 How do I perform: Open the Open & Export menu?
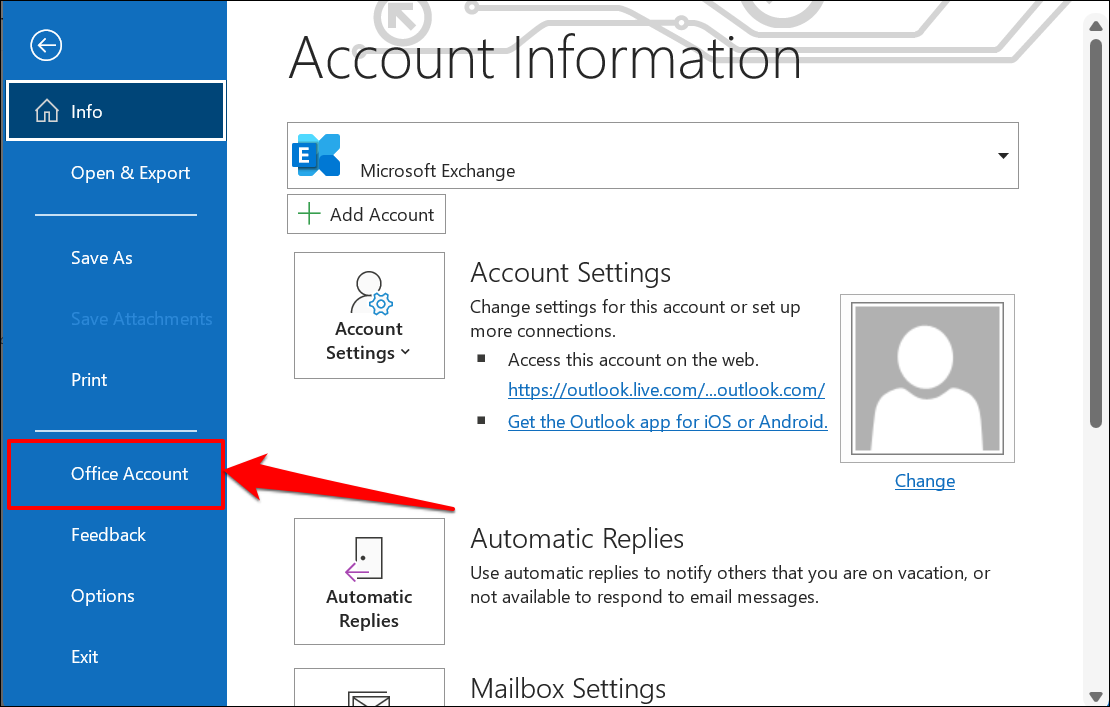coord(130,173)
